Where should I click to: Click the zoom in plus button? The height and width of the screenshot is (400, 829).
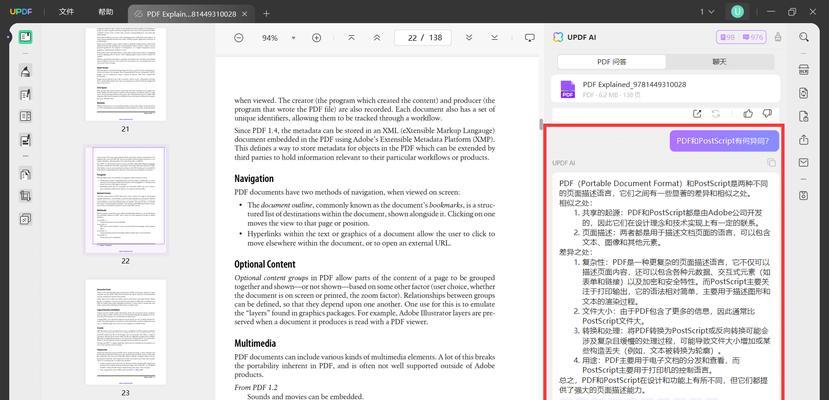316,38
